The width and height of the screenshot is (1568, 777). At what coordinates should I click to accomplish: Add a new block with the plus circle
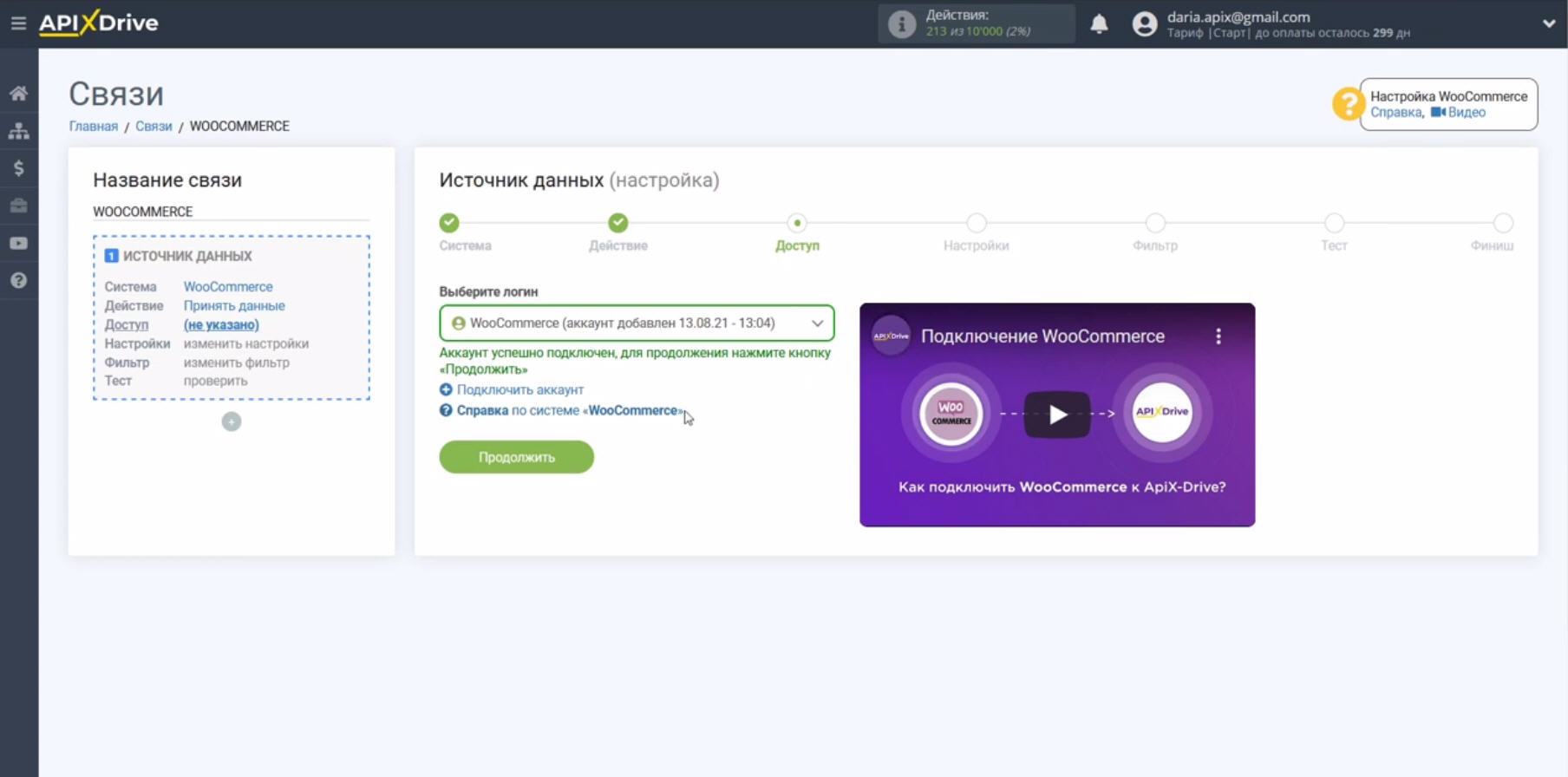tap(232, 421)
